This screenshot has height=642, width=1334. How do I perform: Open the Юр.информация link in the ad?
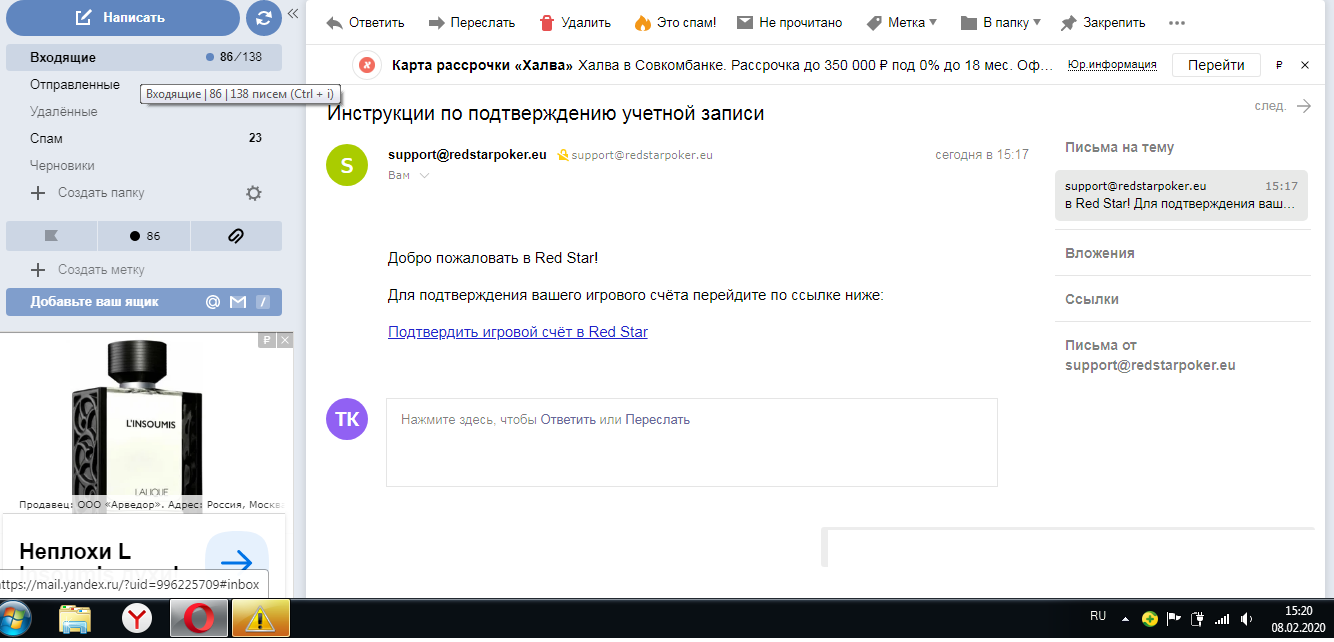(1112, 65)
